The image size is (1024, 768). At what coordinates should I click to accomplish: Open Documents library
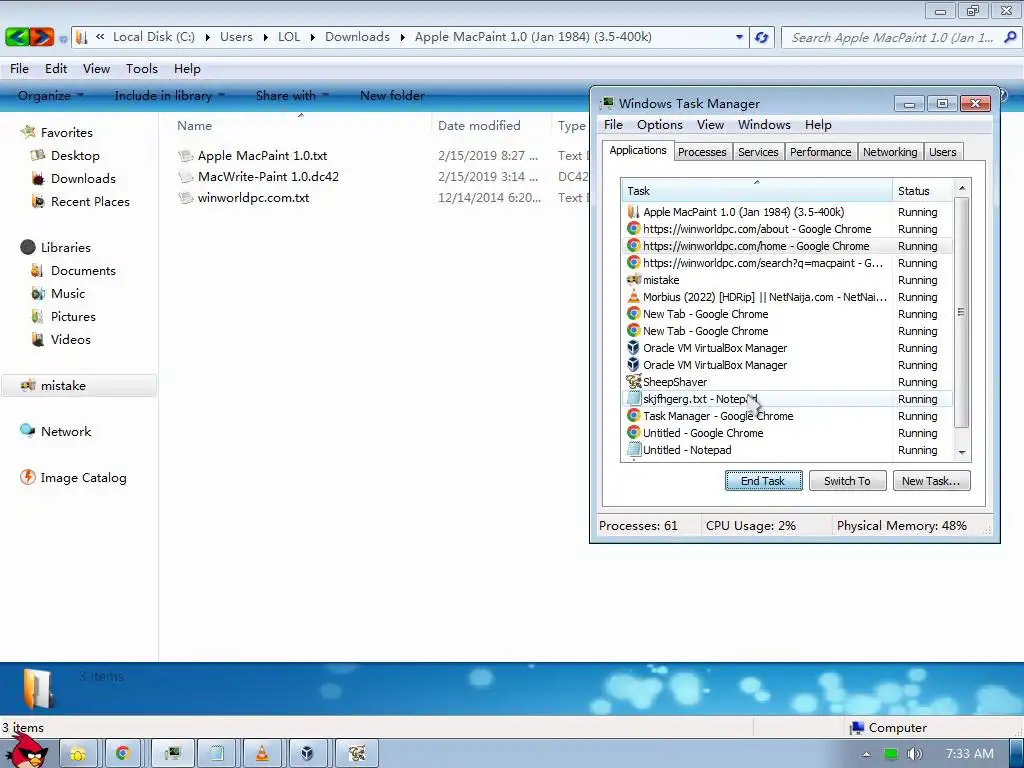82,270
